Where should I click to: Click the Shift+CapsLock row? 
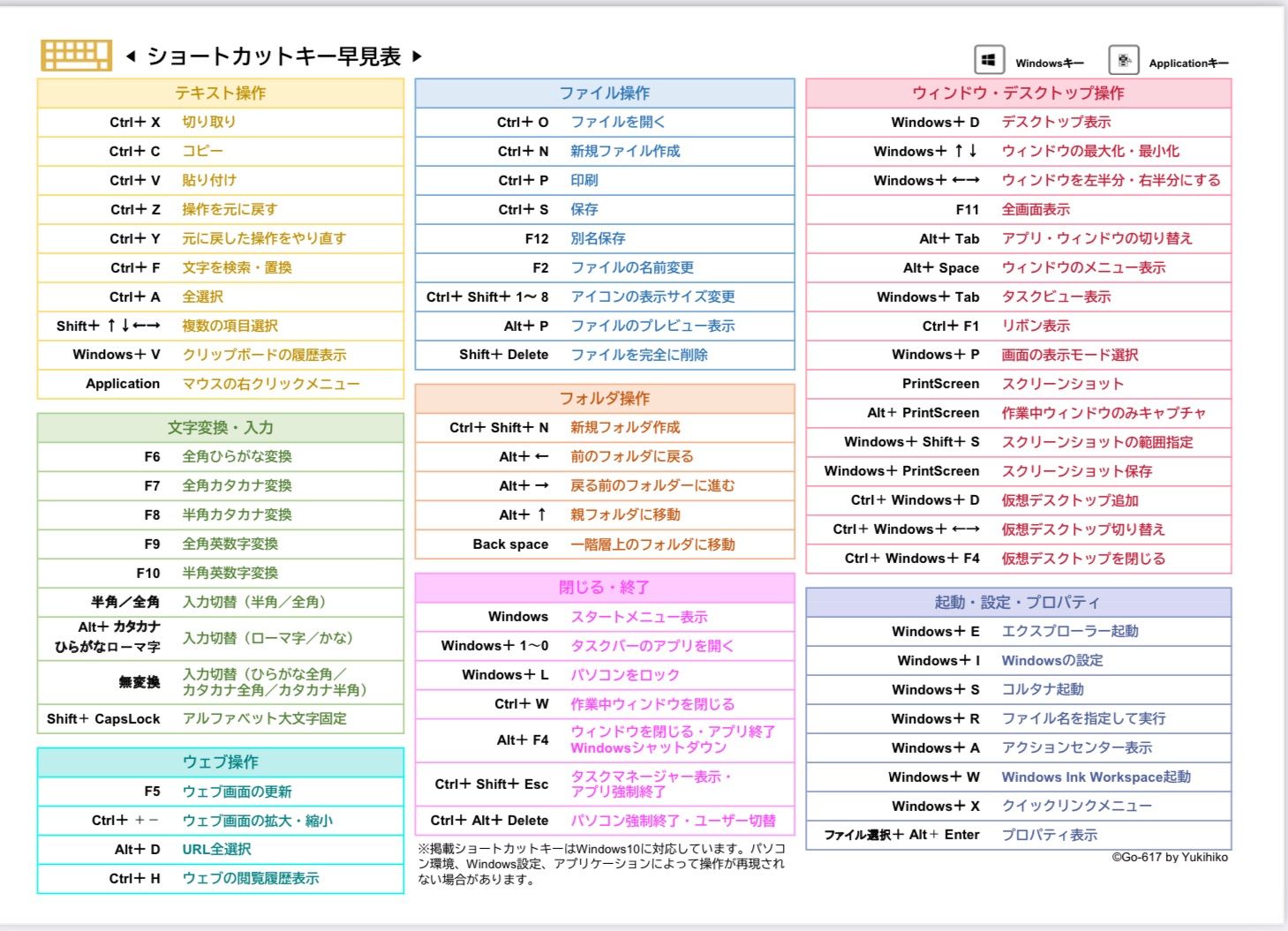click(x=219, y=719)
